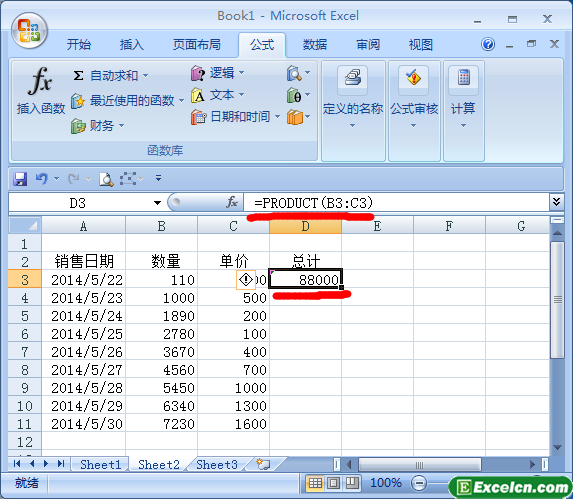Open the 插入 ribbon tab
573x499 pixels.
(x=132, y=45)
